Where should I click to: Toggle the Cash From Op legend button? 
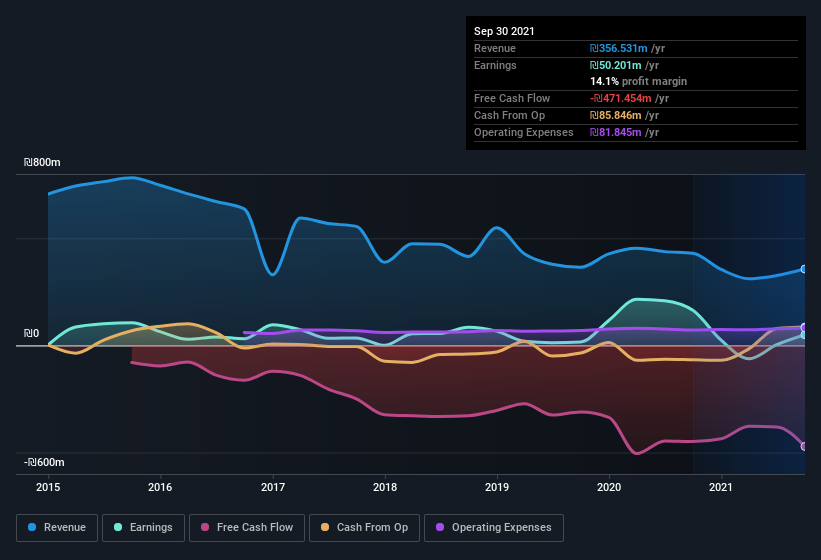[364, 527]
